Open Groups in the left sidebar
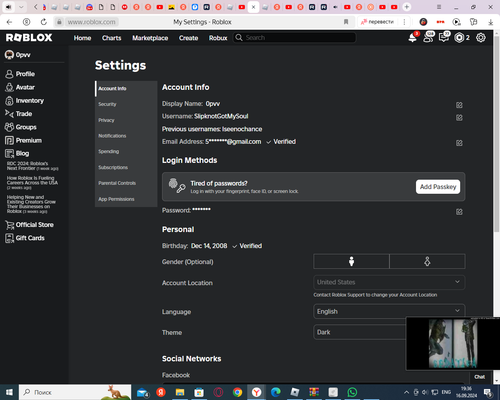 (21, 127)
